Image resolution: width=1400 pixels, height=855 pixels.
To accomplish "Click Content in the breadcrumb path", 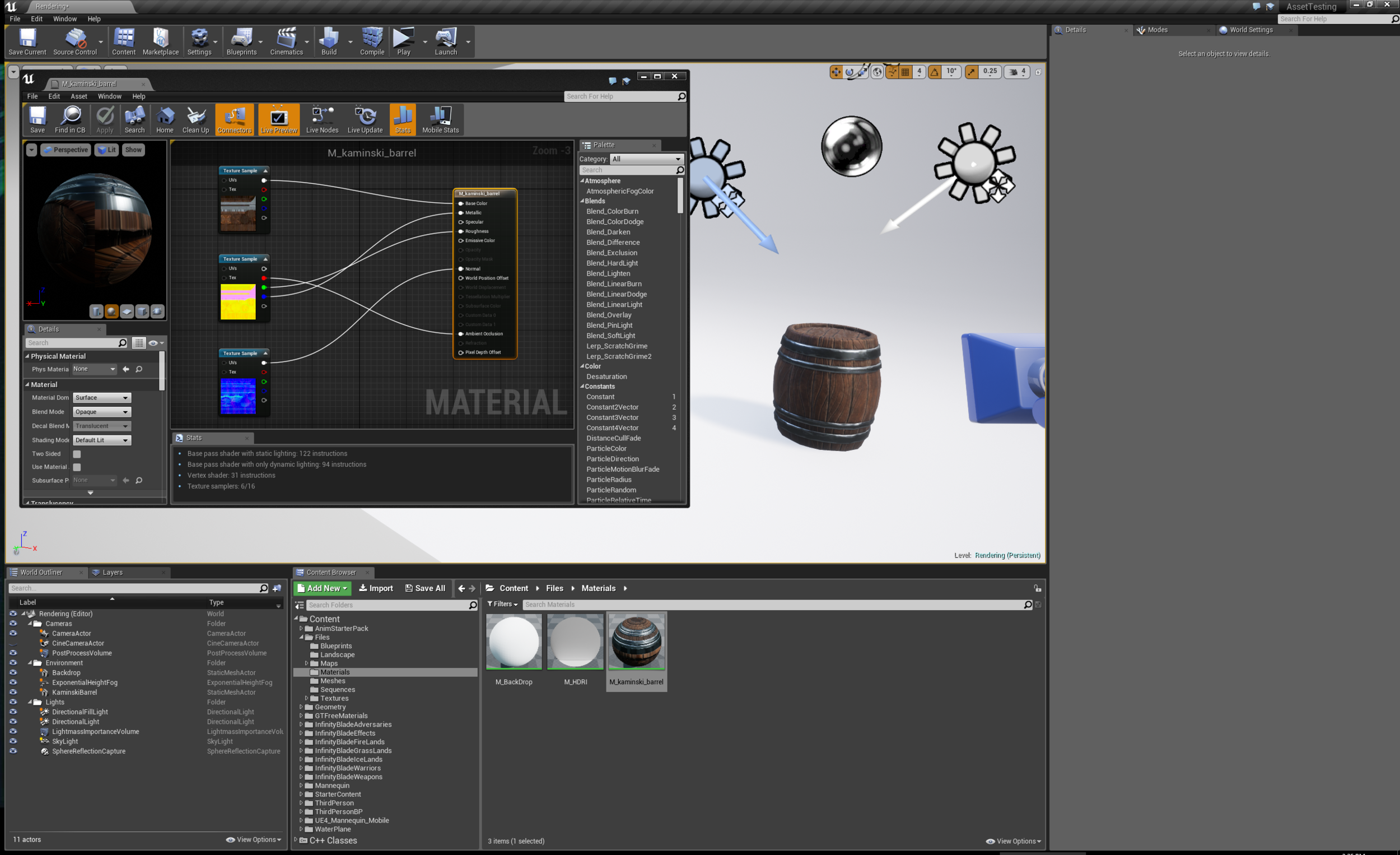I will coord(514,588).
